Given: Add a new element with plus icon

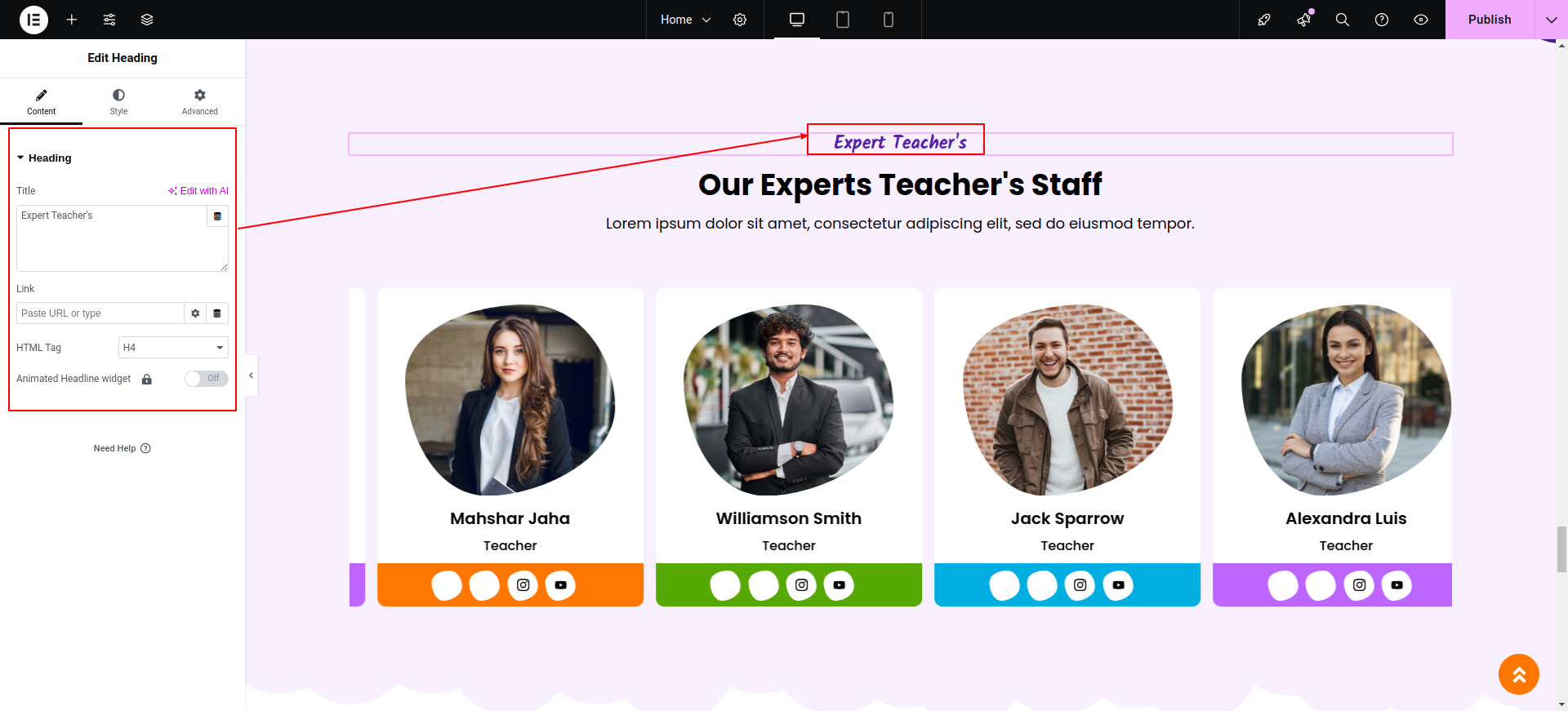Looking at the screenshot, I should [x=72, y=20].
